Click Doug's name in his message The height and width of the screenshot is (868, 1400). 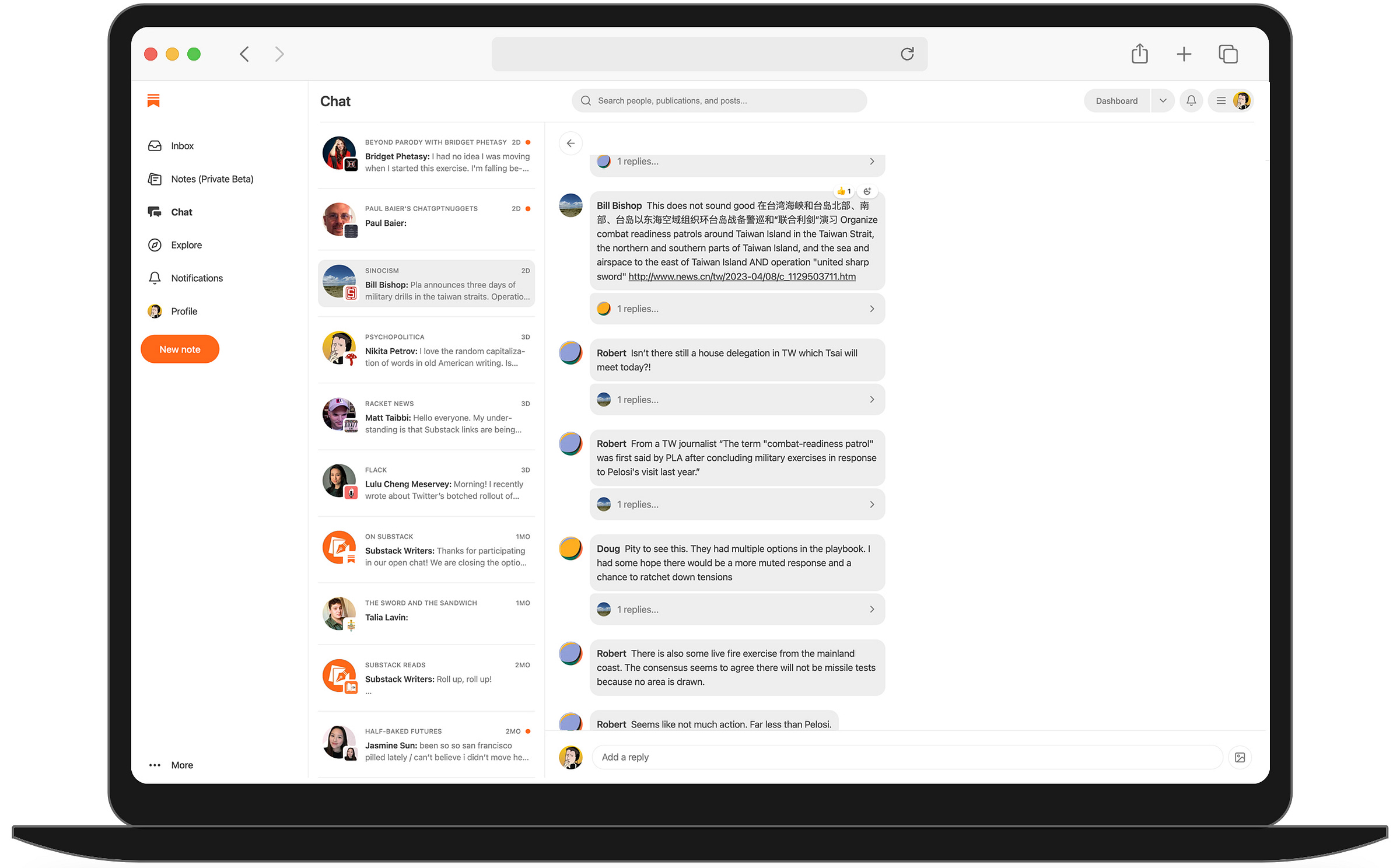(x=608, y=549)
